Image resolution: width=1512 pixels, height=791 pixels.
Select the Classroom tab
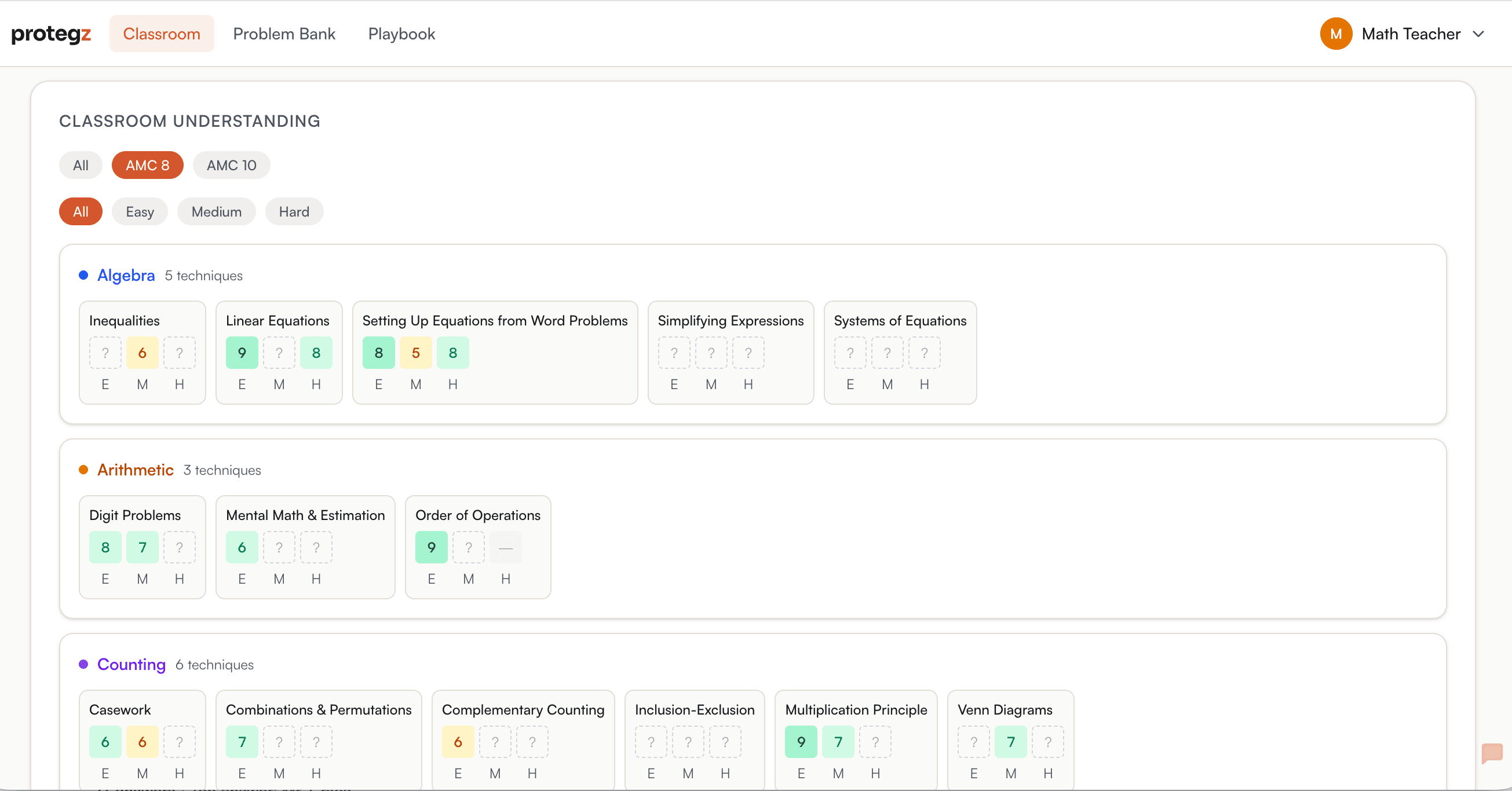point(162,34)
